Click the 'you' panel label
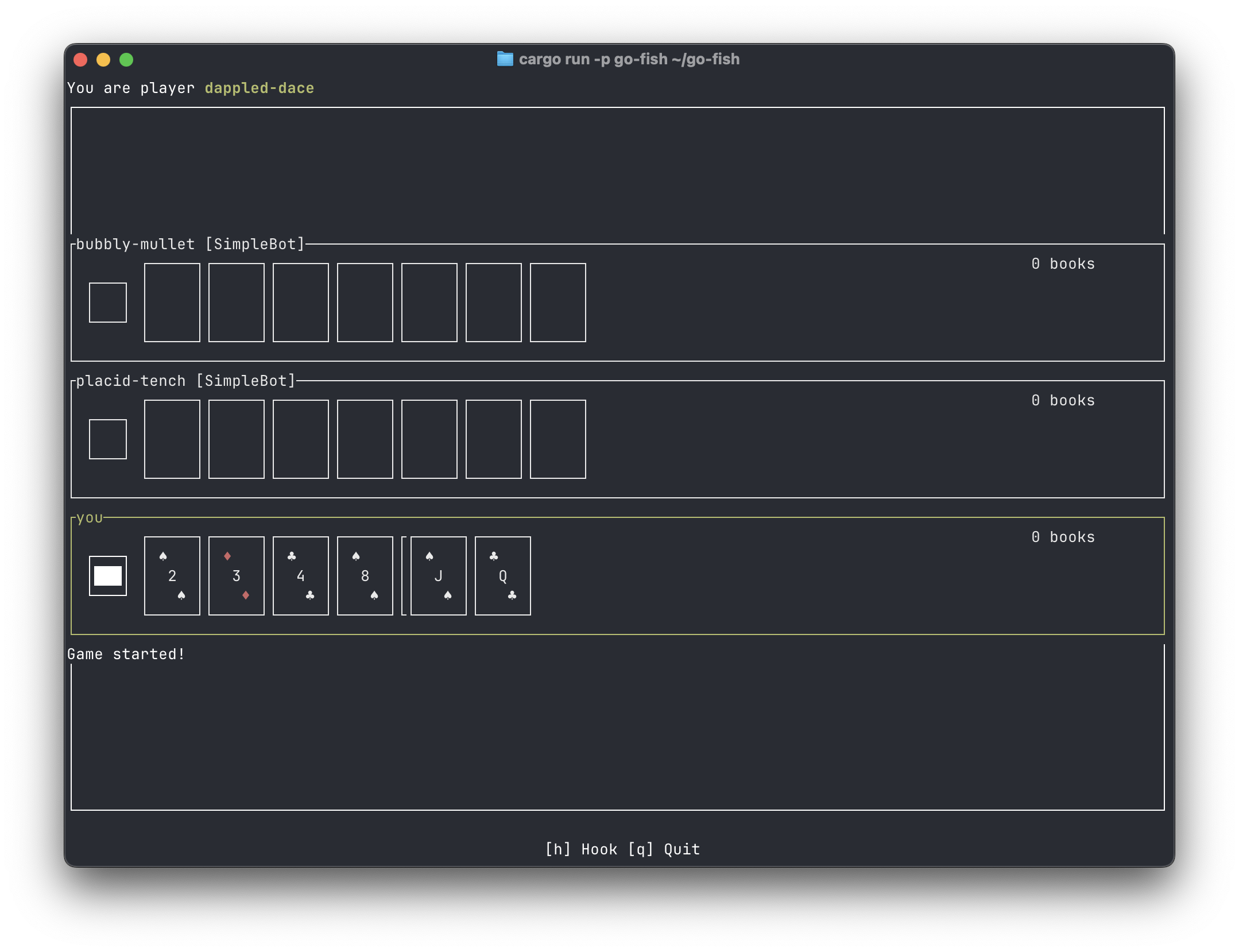Viewport: 1239px width, 952px height. pyautogui.click(x=90, y=517)
